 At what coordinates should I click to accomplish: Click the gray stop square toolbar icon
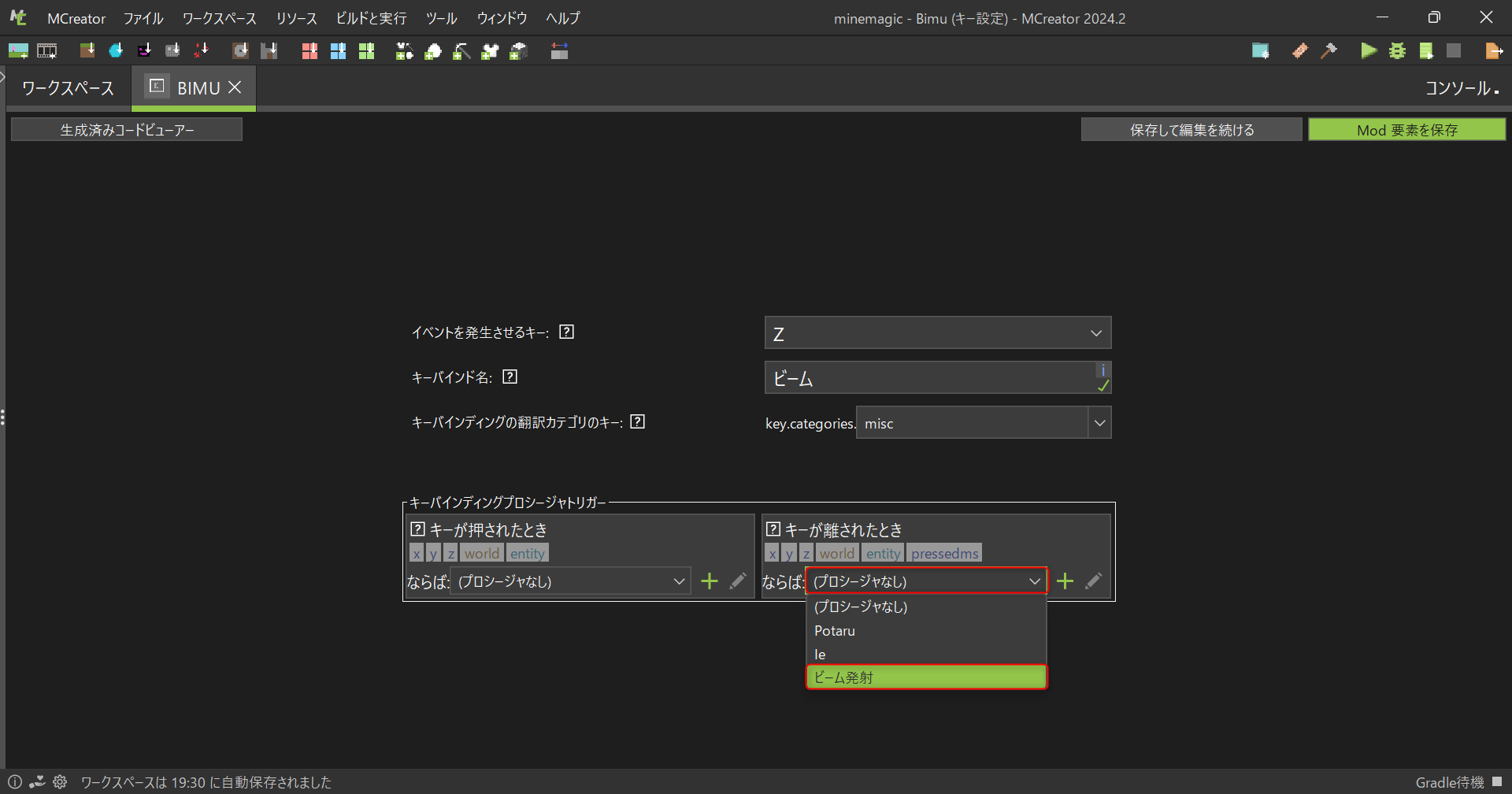point(1454,51)
